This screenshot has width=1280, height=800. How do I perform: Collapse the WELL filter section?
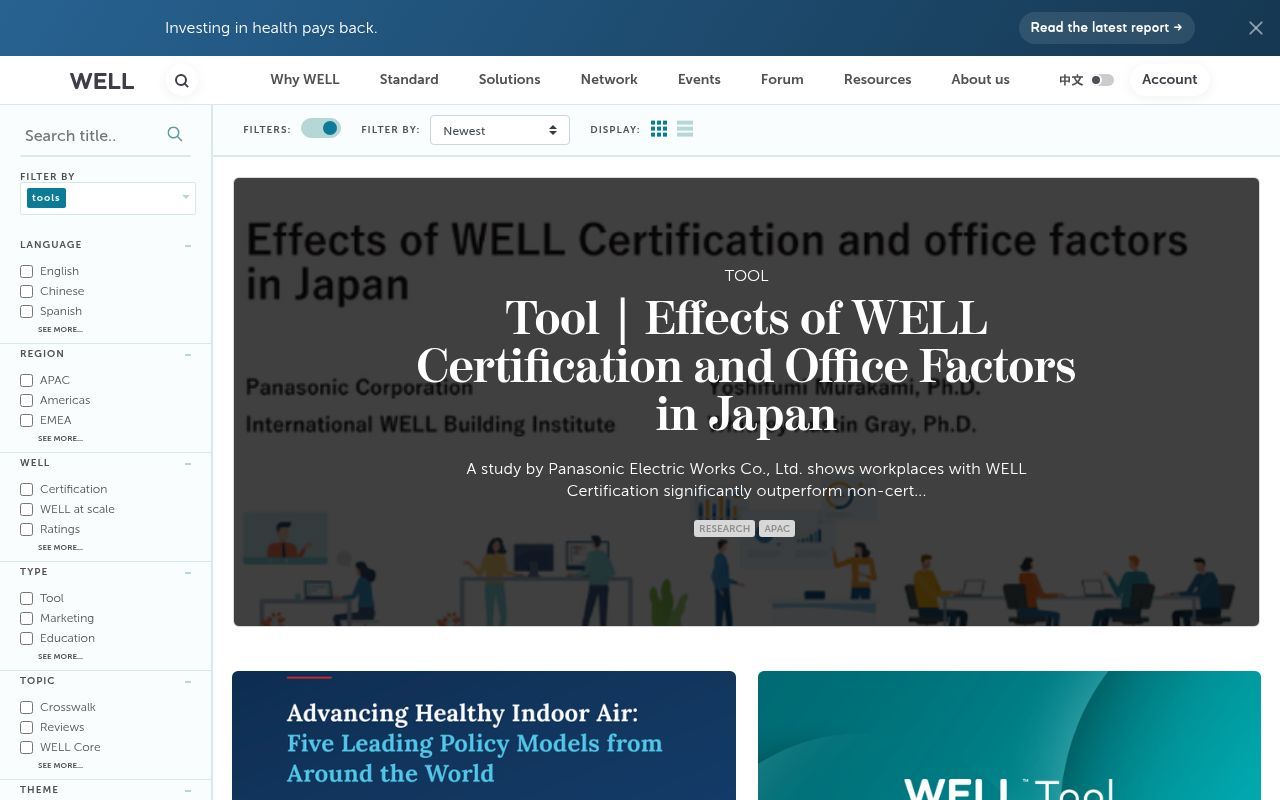(x=188, y=463)
